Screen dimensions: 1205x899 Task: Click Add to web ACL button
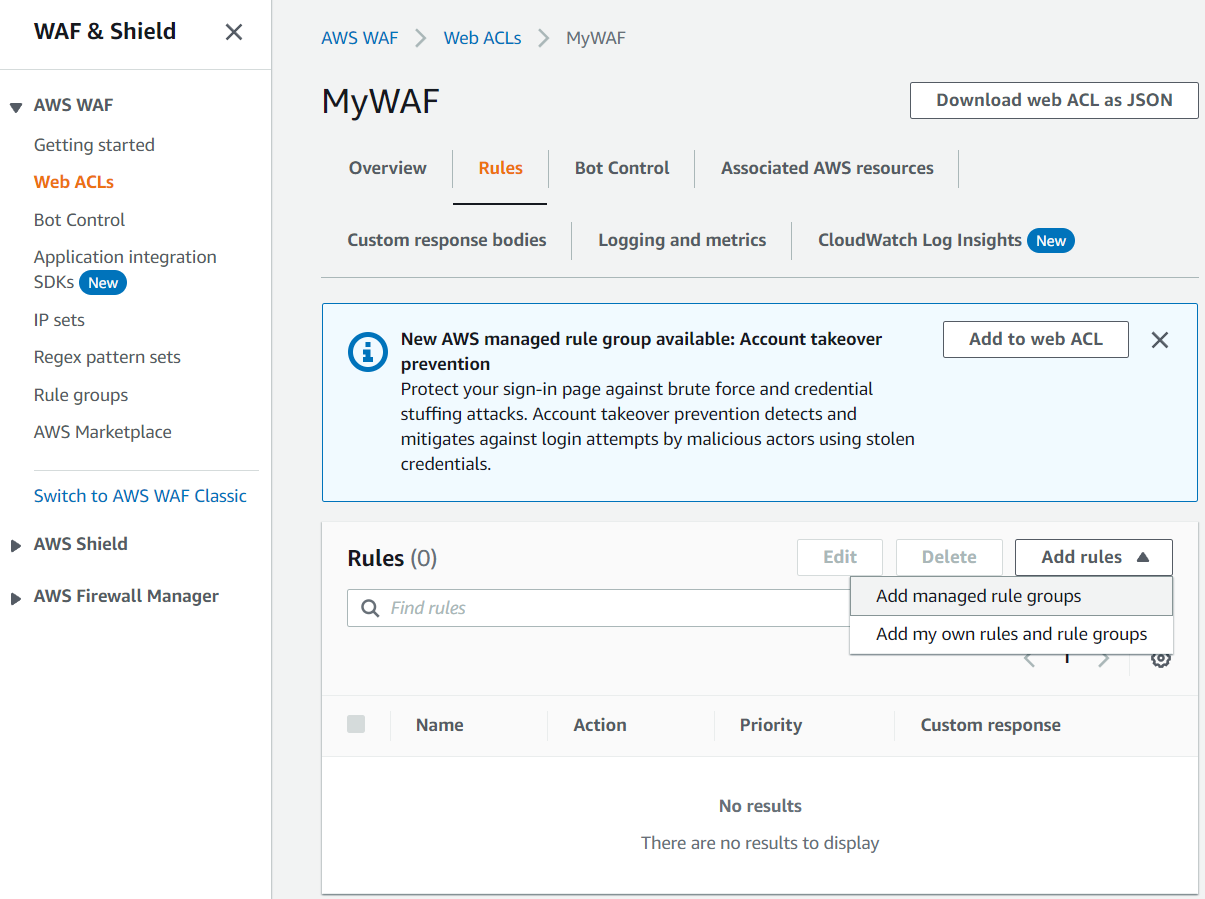[x=1036, y=339]
